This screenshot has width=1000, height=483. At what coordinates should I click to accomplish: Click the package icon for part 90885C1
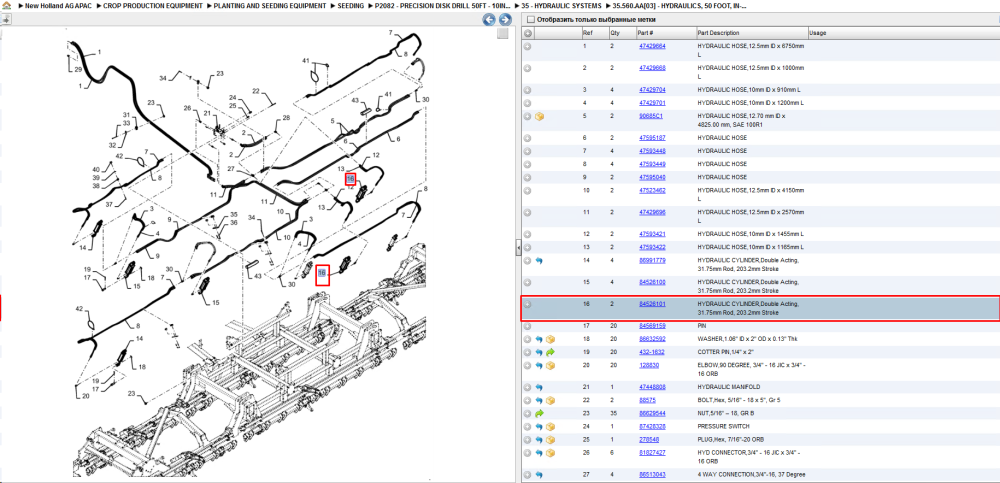click(540, 117)
